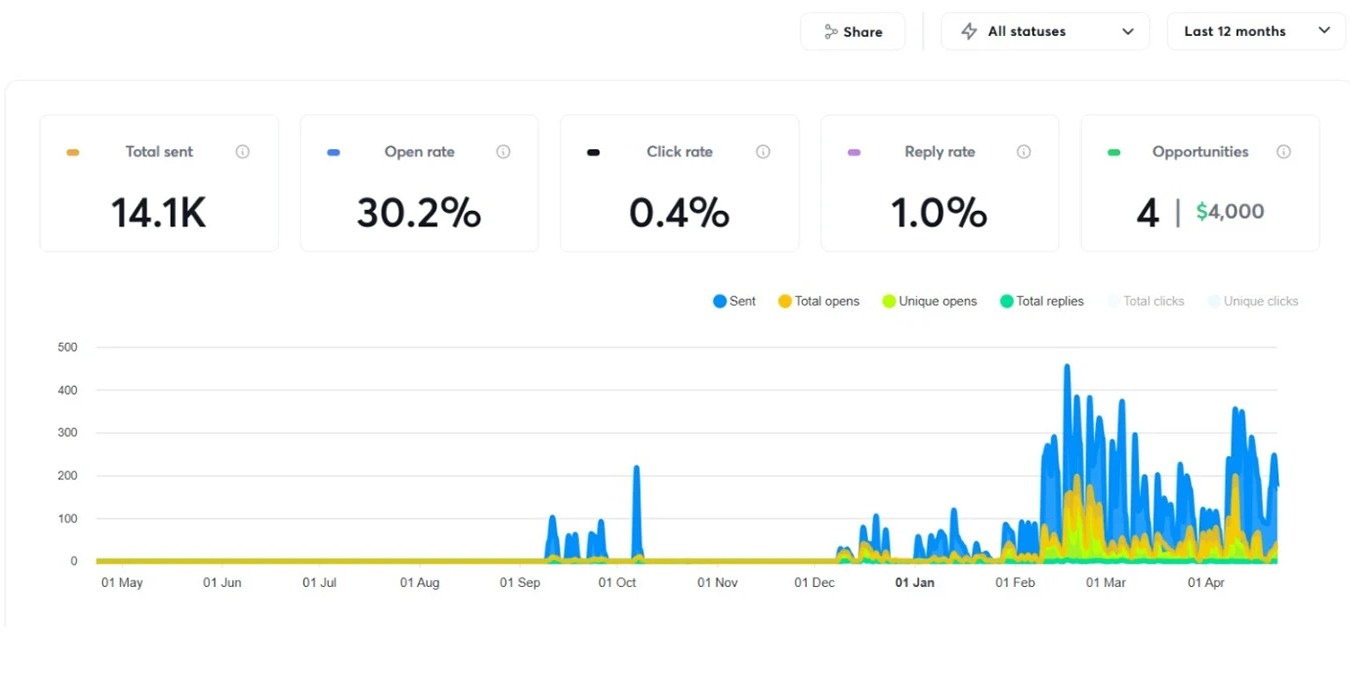Click the info icon on Opportunities card
The image size is (1350, 673).
(x=1283, y=152)
